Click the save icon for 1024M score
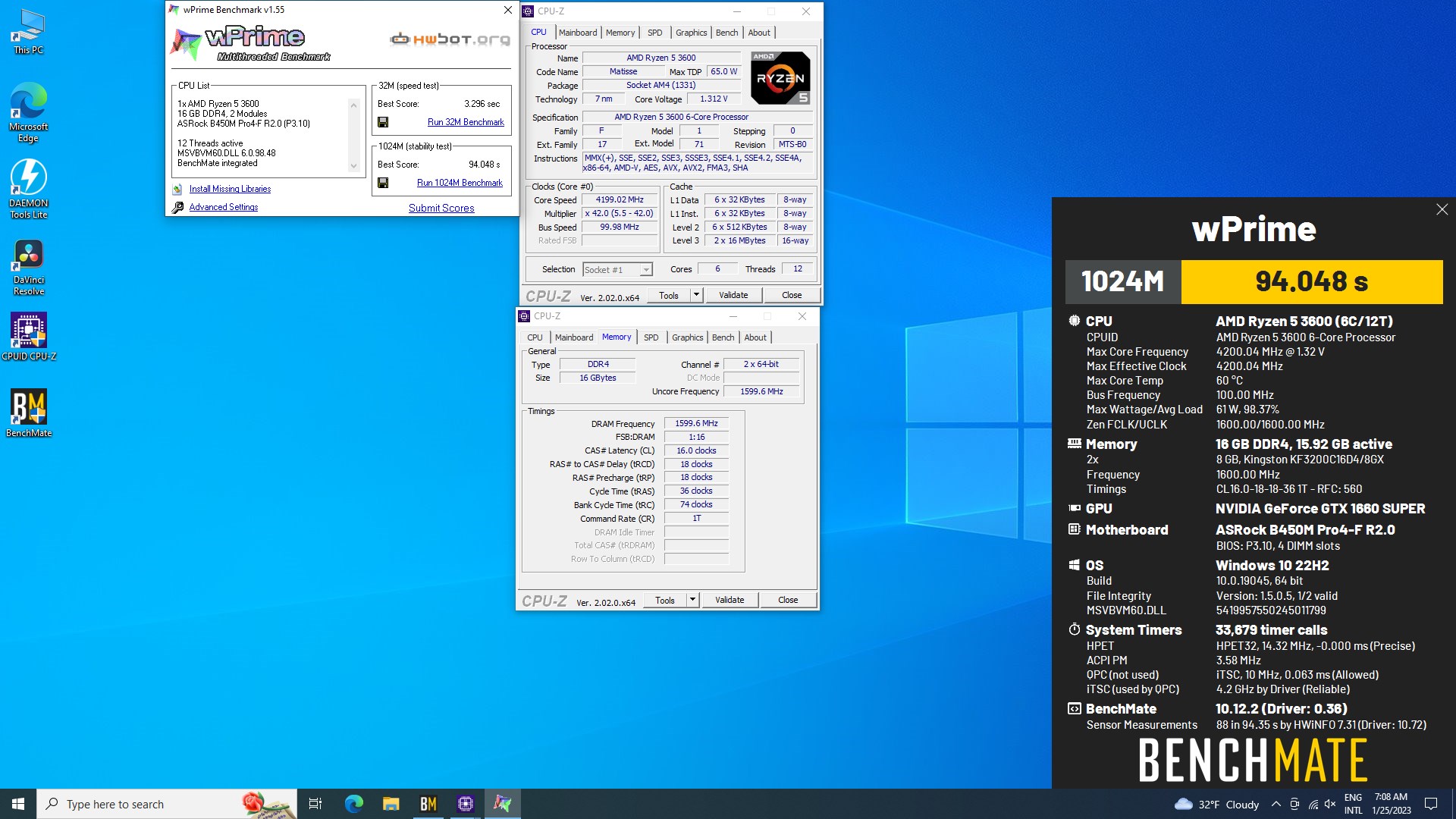The image size is (1456, 819). [383, 183]
